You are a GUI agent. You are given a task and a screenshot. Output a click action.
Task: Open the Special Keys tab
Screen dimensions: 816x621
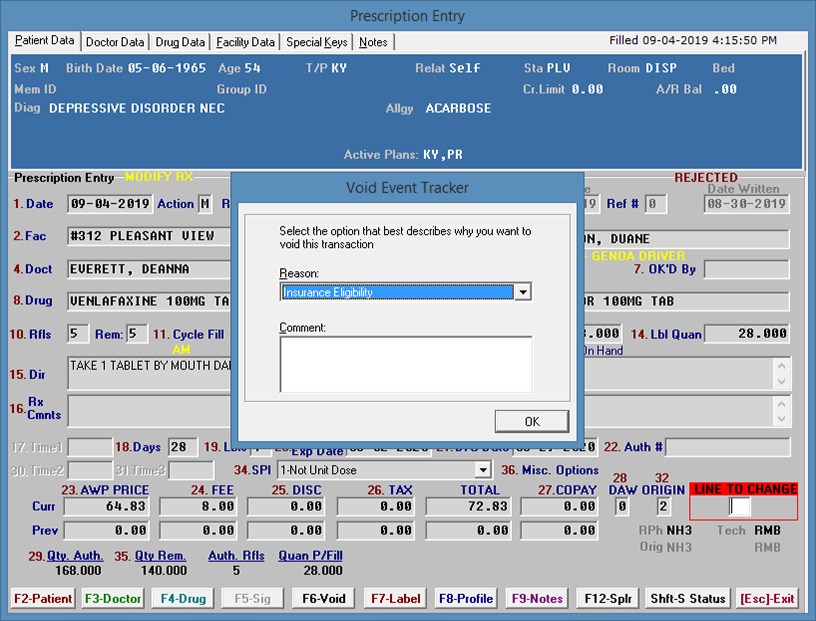317,42
